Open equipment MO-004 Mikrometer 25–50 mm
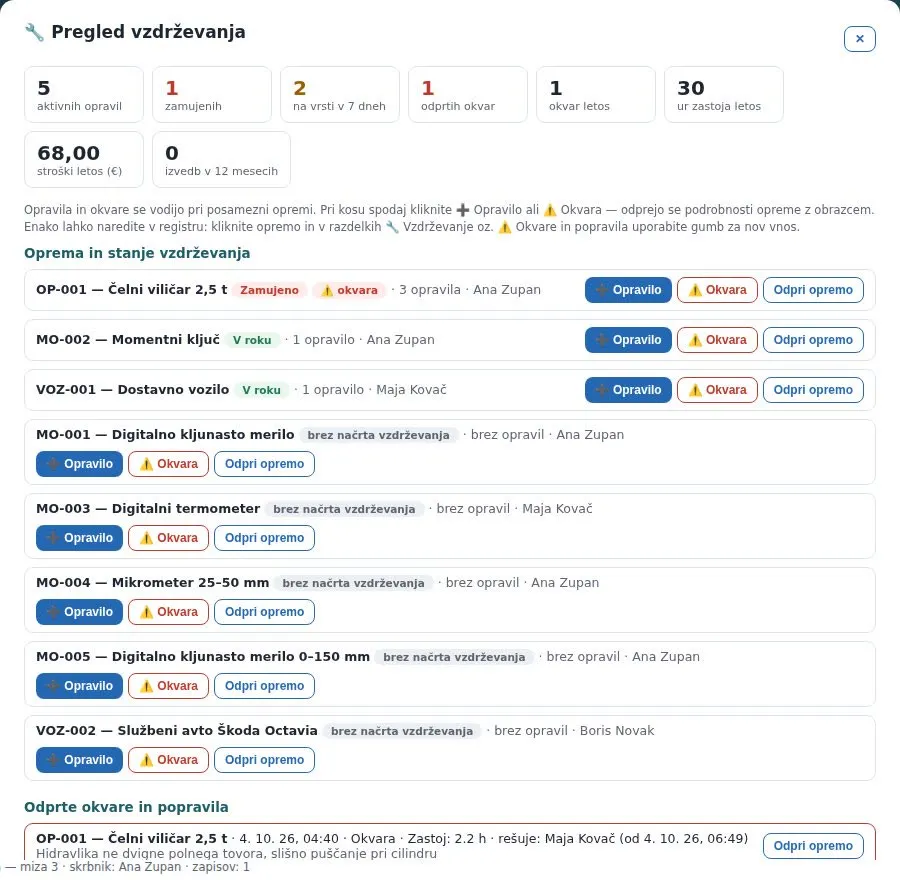Image resolution: width=900 pixels, height=880 pixels. coord(264,612)
